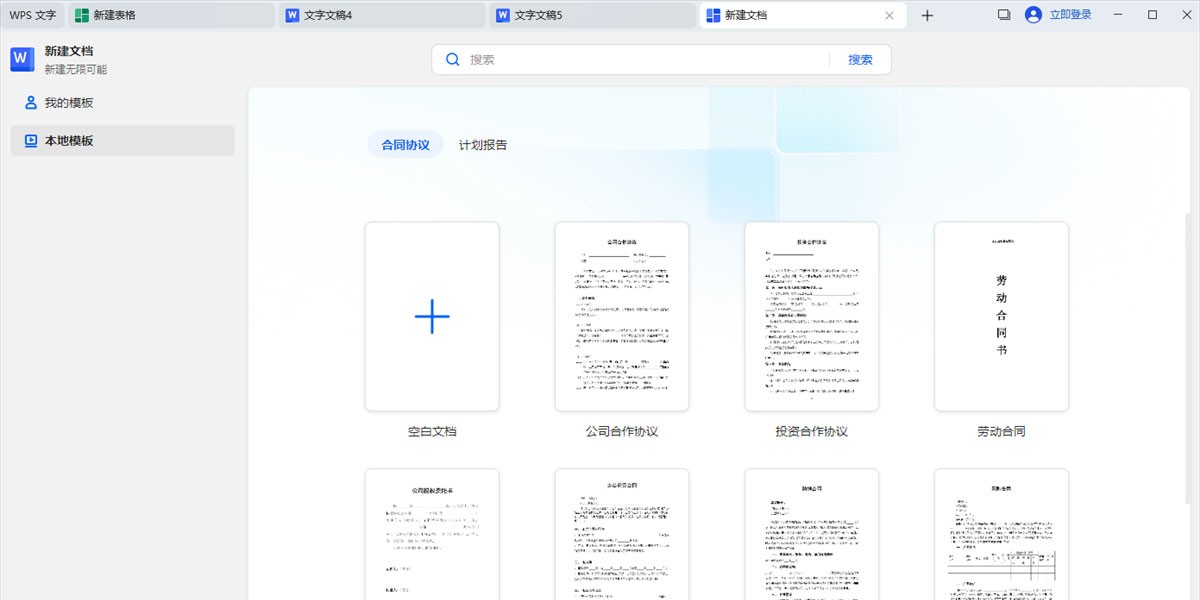Open the 投资合作协议 template thumbnail

812,316
